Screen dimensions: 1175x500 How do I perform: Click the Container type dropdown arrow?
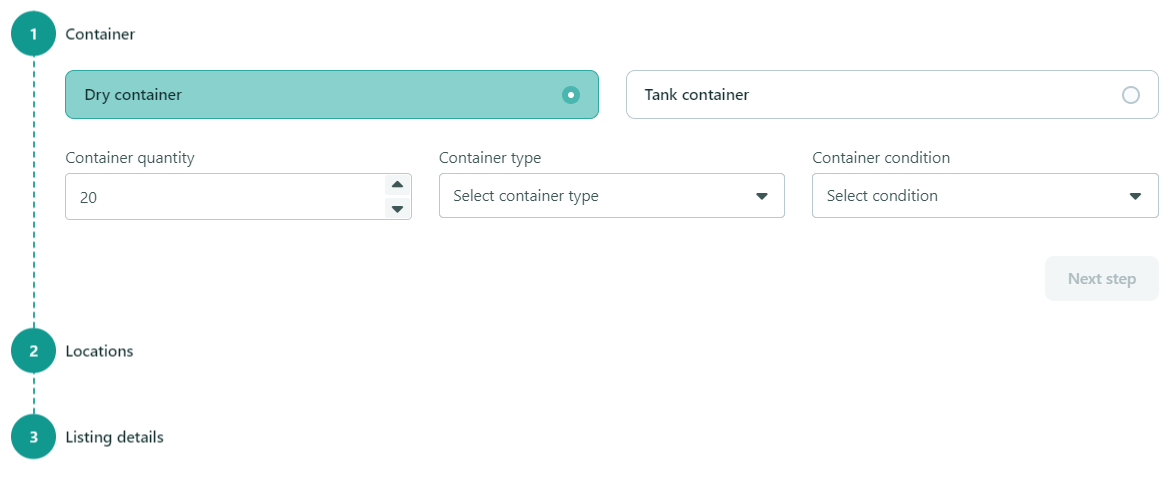761,196
